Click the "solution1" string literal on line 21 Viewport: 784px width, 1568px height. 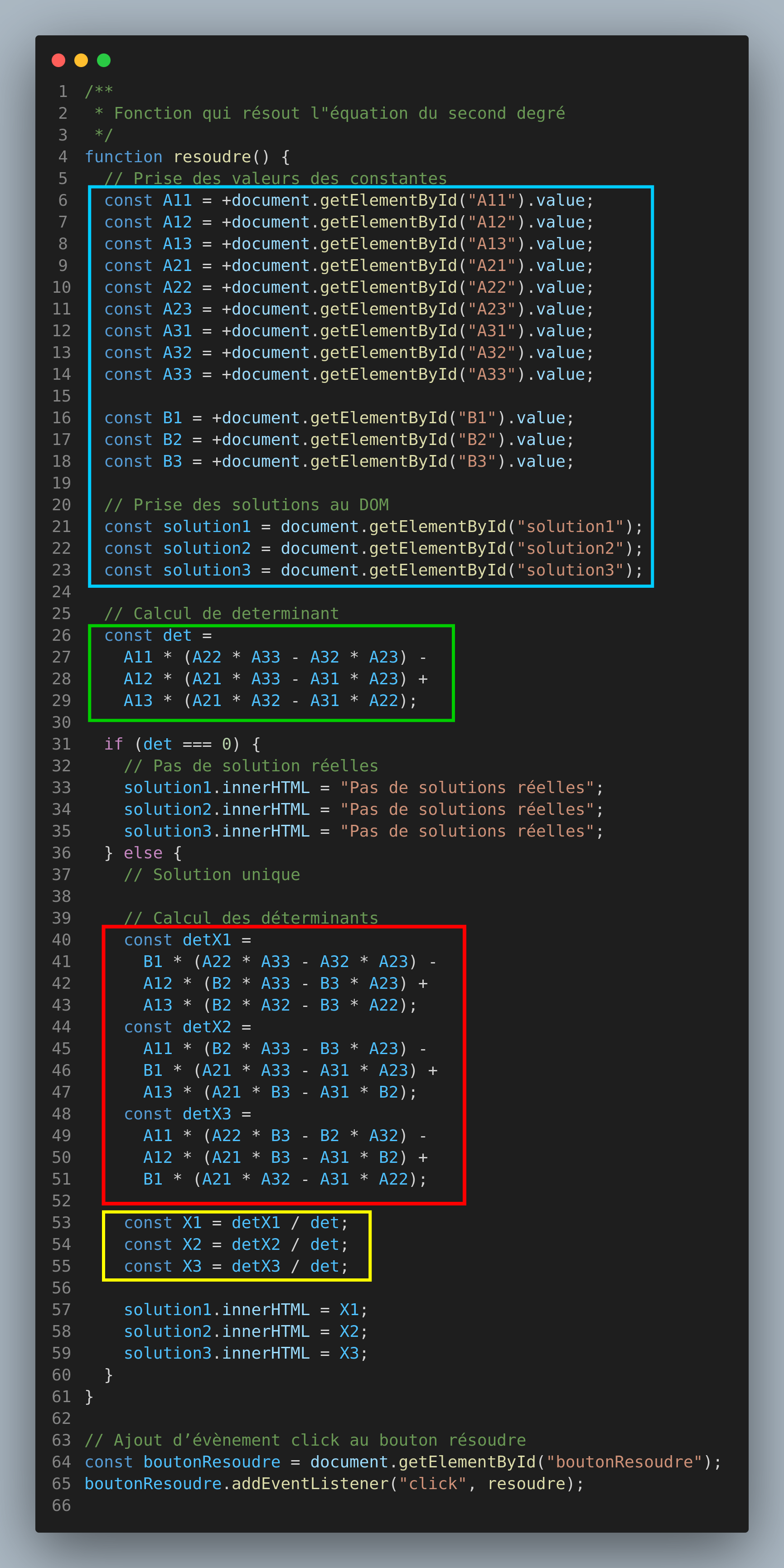[571, 527]
